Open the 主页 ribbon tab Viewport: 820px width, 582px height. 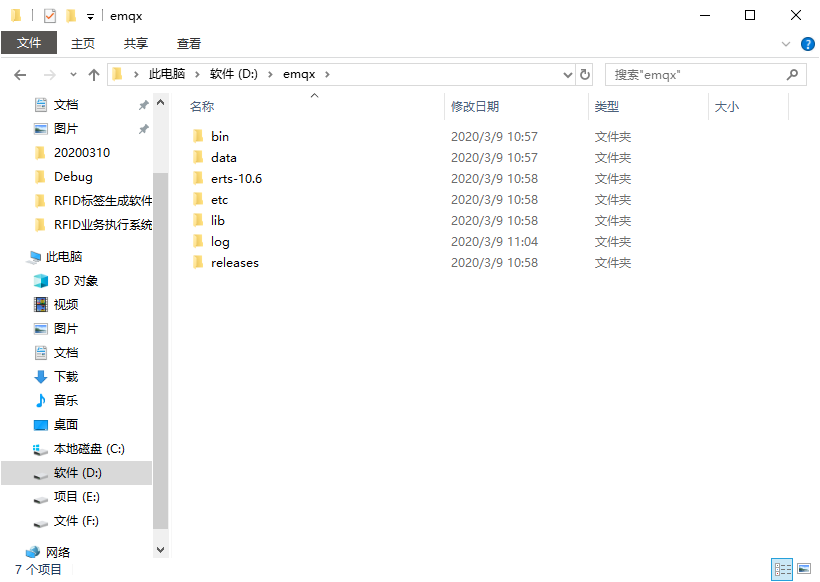pos(83,43)
